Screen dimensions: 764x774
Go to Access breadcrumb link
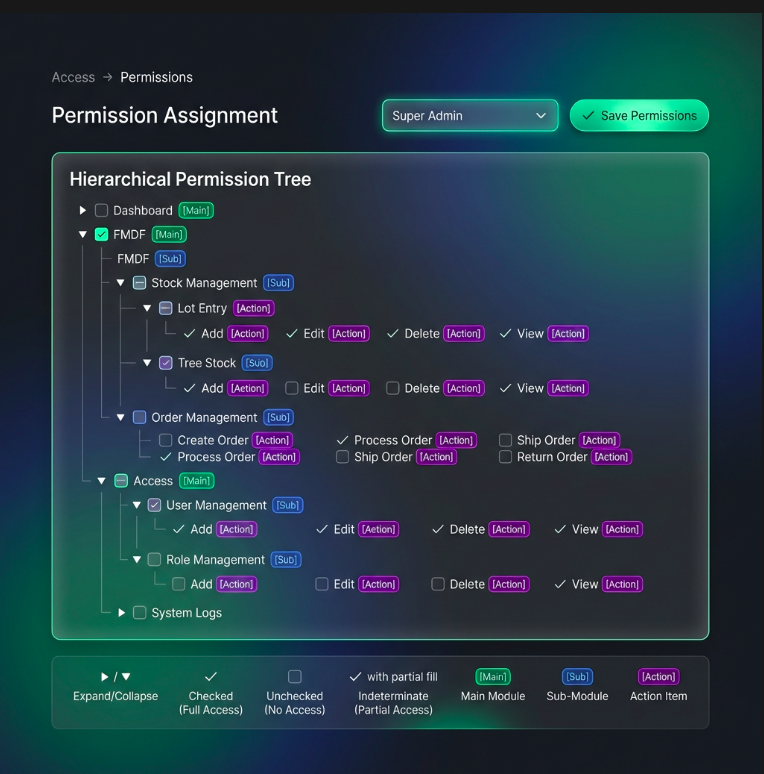click(73, 77)
